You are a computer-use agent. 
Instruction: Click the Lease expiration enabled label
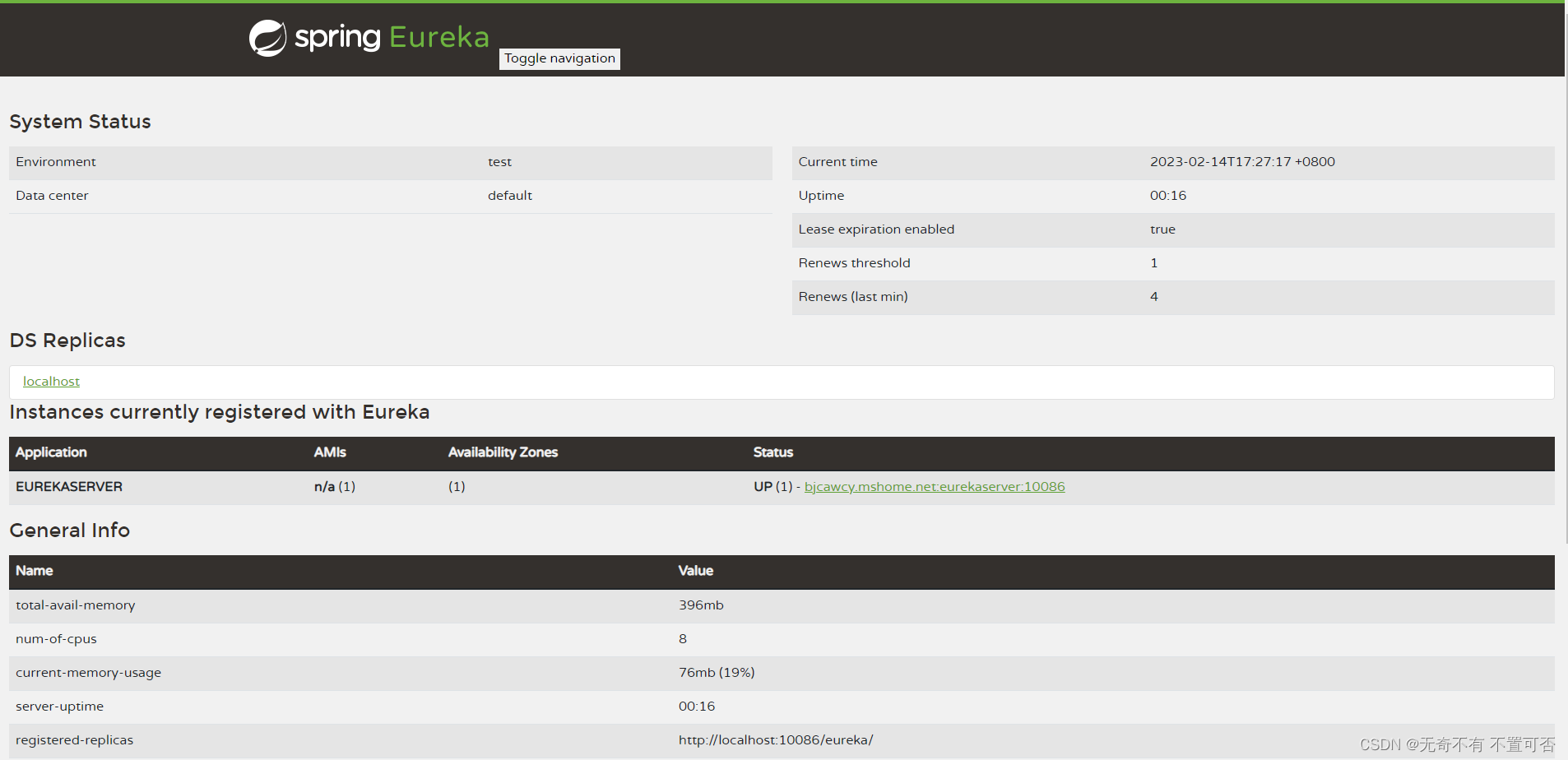coord(876,229)
